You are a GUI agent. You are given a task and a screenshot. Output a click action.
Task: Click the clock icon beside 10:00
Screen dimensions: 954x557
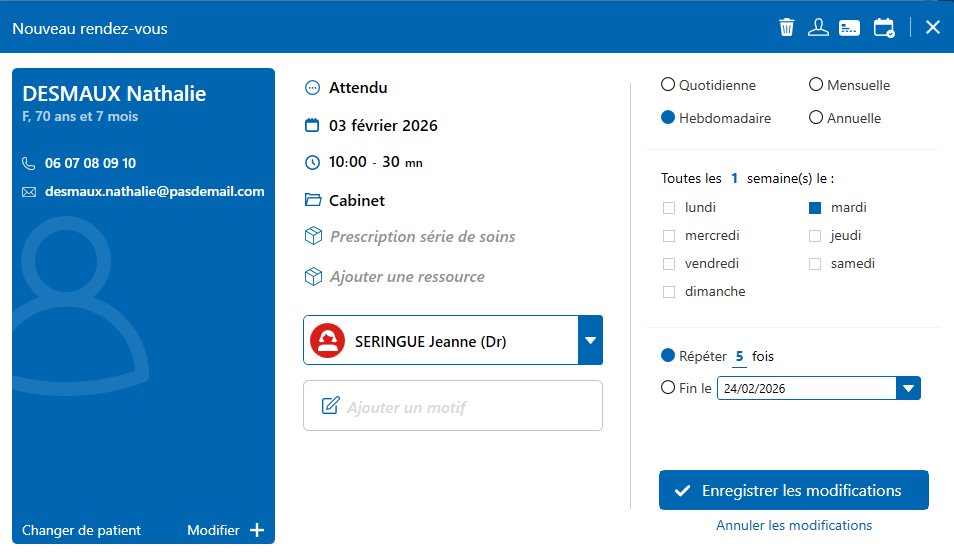point(312,162)
